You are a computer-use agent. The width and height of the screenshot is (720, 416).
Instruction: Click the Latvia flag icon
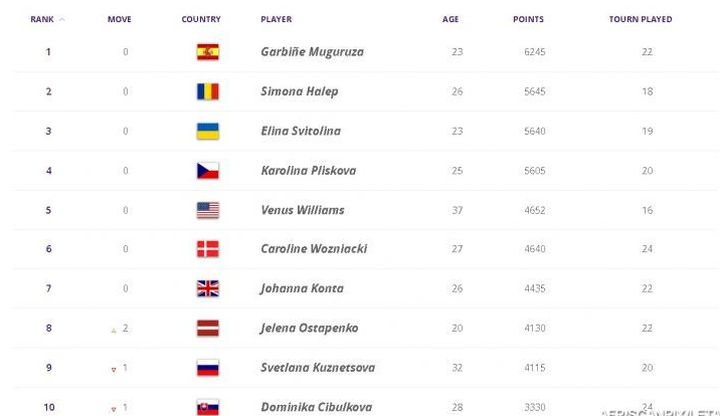point(208,328)
